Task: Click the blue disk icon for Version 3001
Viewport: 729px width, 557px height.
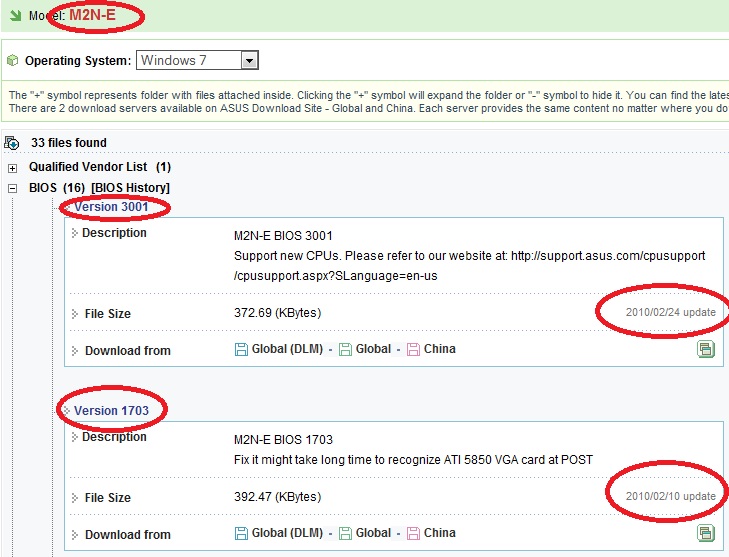Action: click(241, 349)
